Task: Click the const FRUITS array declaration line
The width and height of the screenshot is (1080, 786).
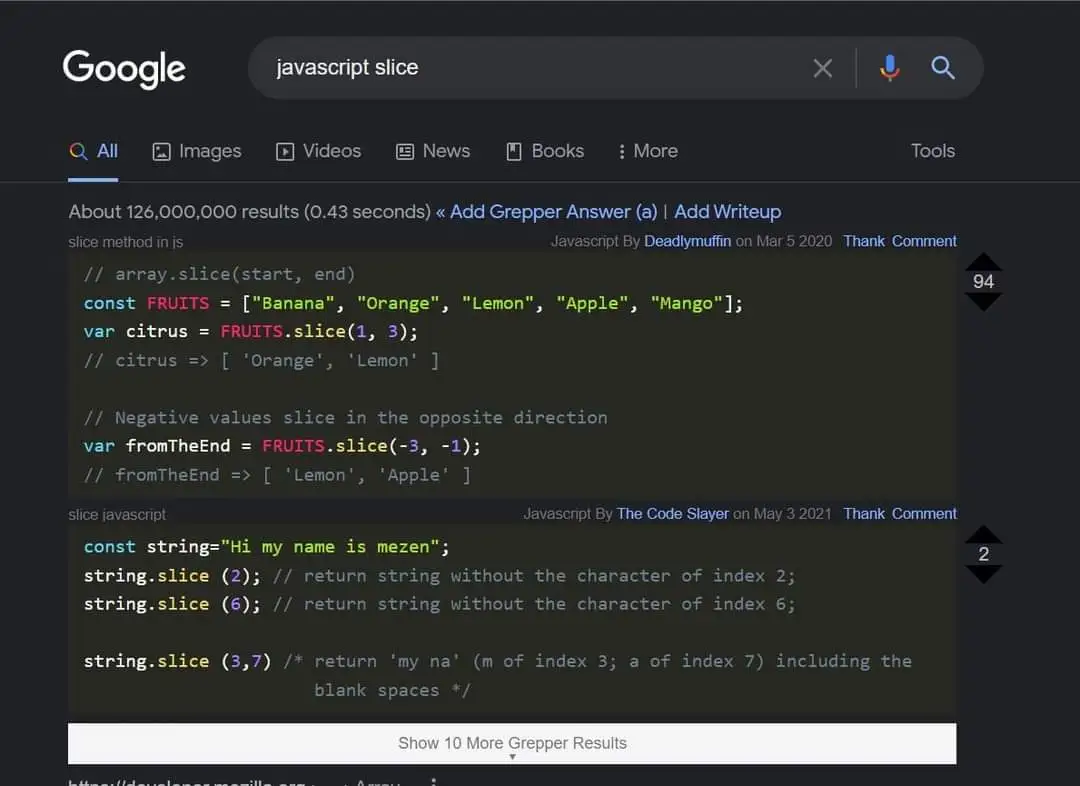Action: click(x=413, y=304)
